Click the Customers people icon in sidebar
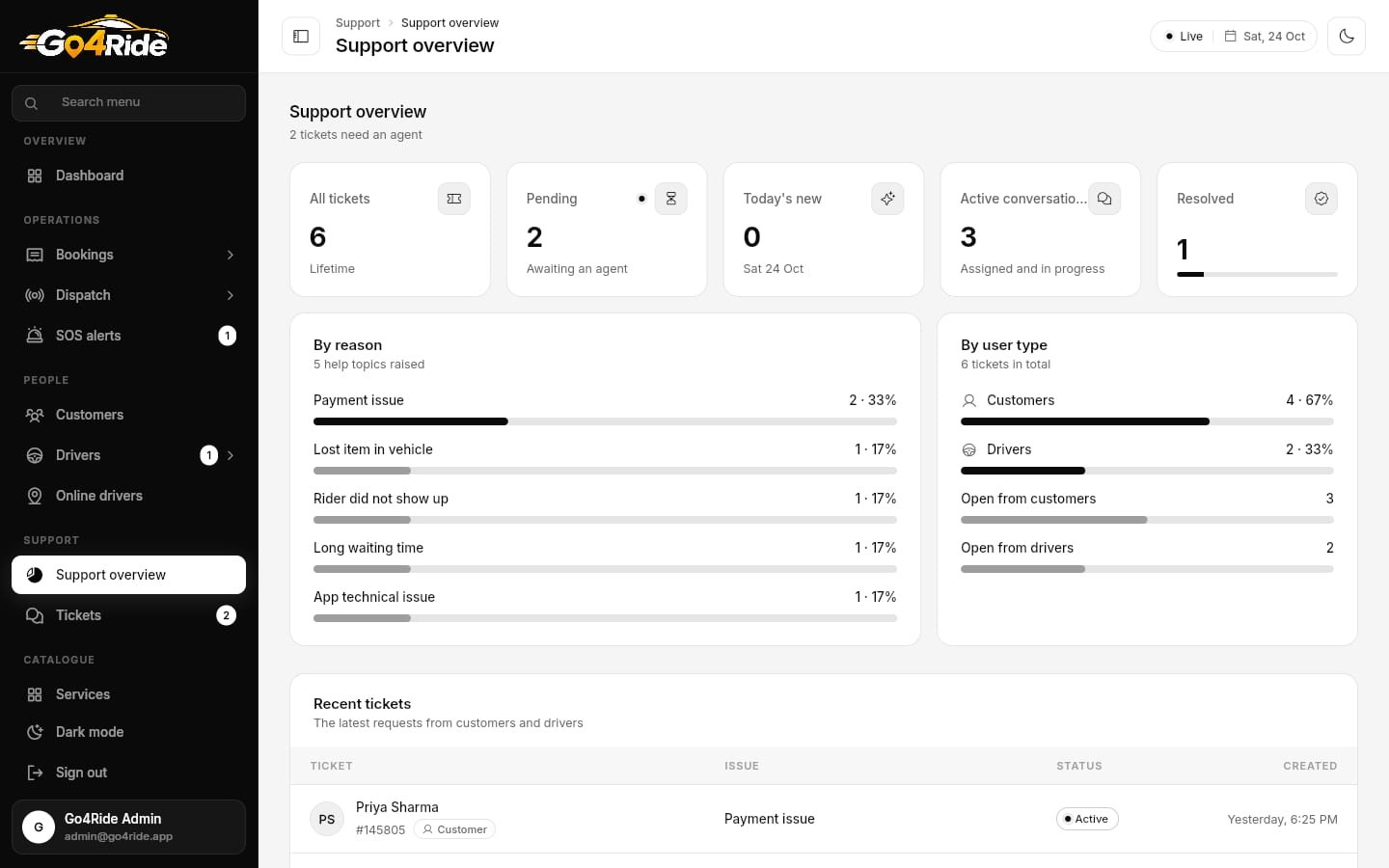Screen dimensions: 1389x868 (35, 415)
